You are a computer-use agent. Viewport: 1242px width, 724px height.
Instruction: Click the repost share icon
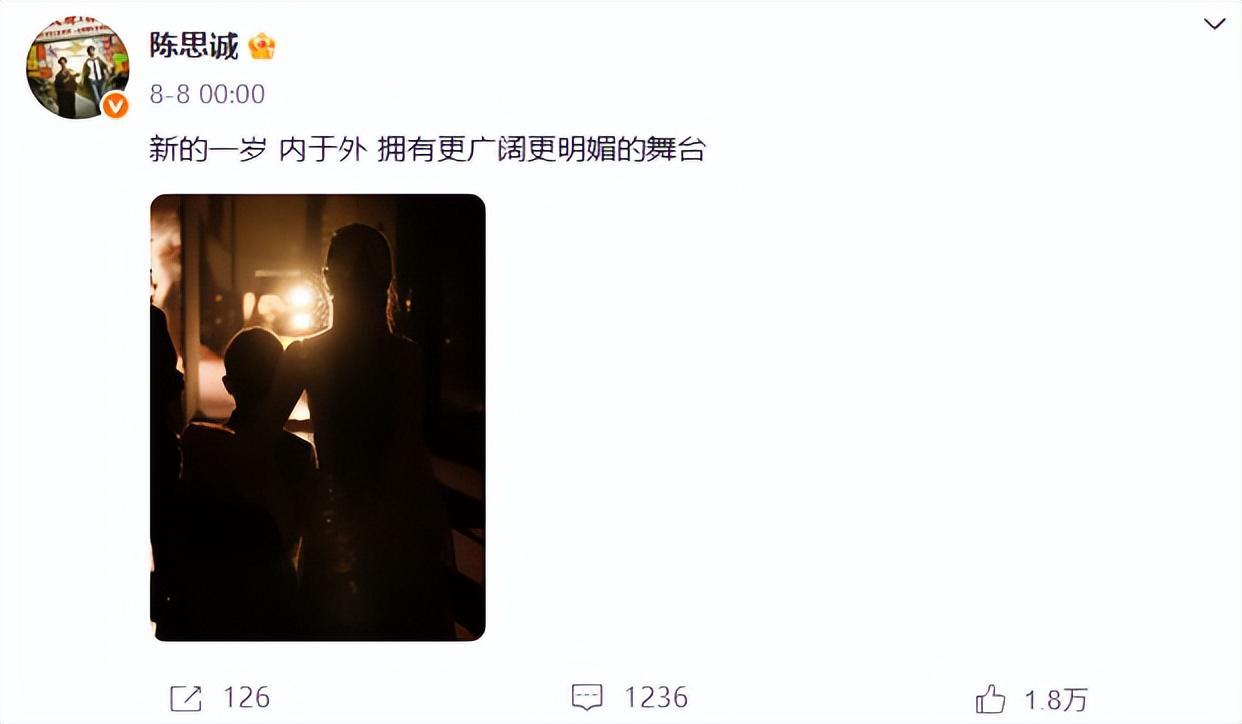click(x=186, y=698)
